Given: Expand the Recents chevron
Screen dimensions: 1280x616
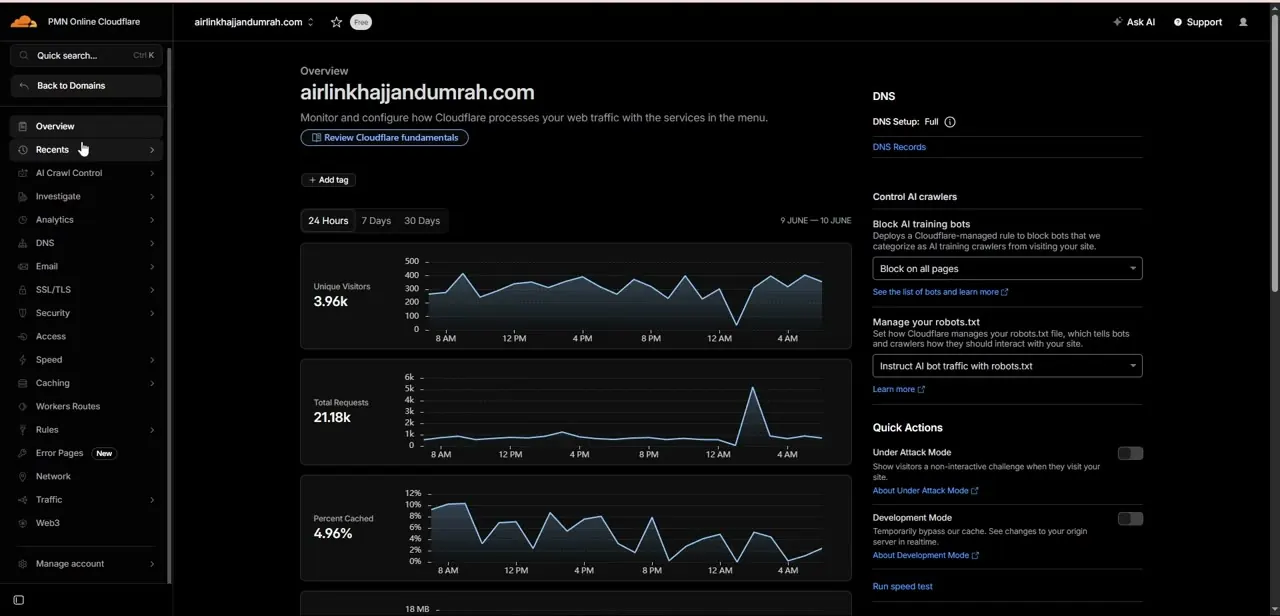Looking at the screenshot, I should [x=152, y=150].
